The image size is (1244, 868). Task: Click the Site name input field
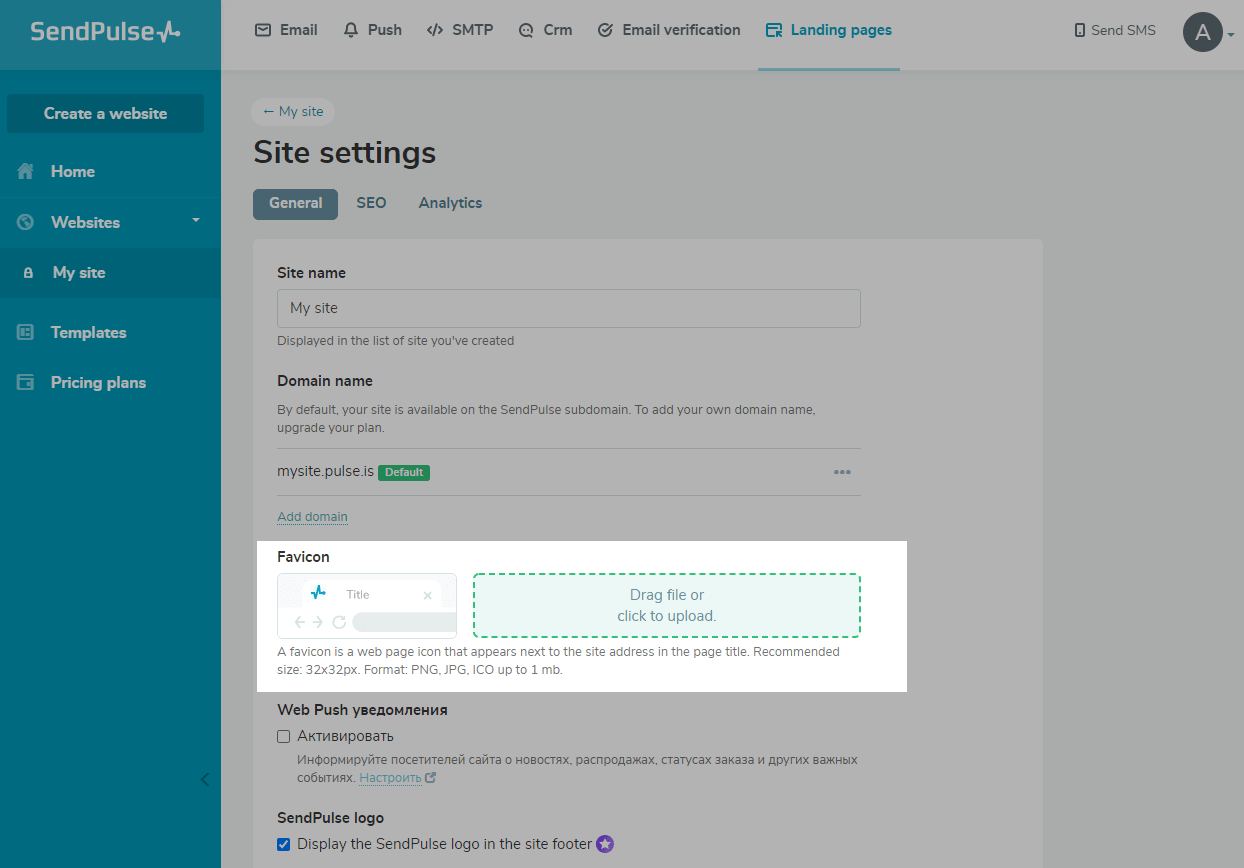tap(568, 308)
